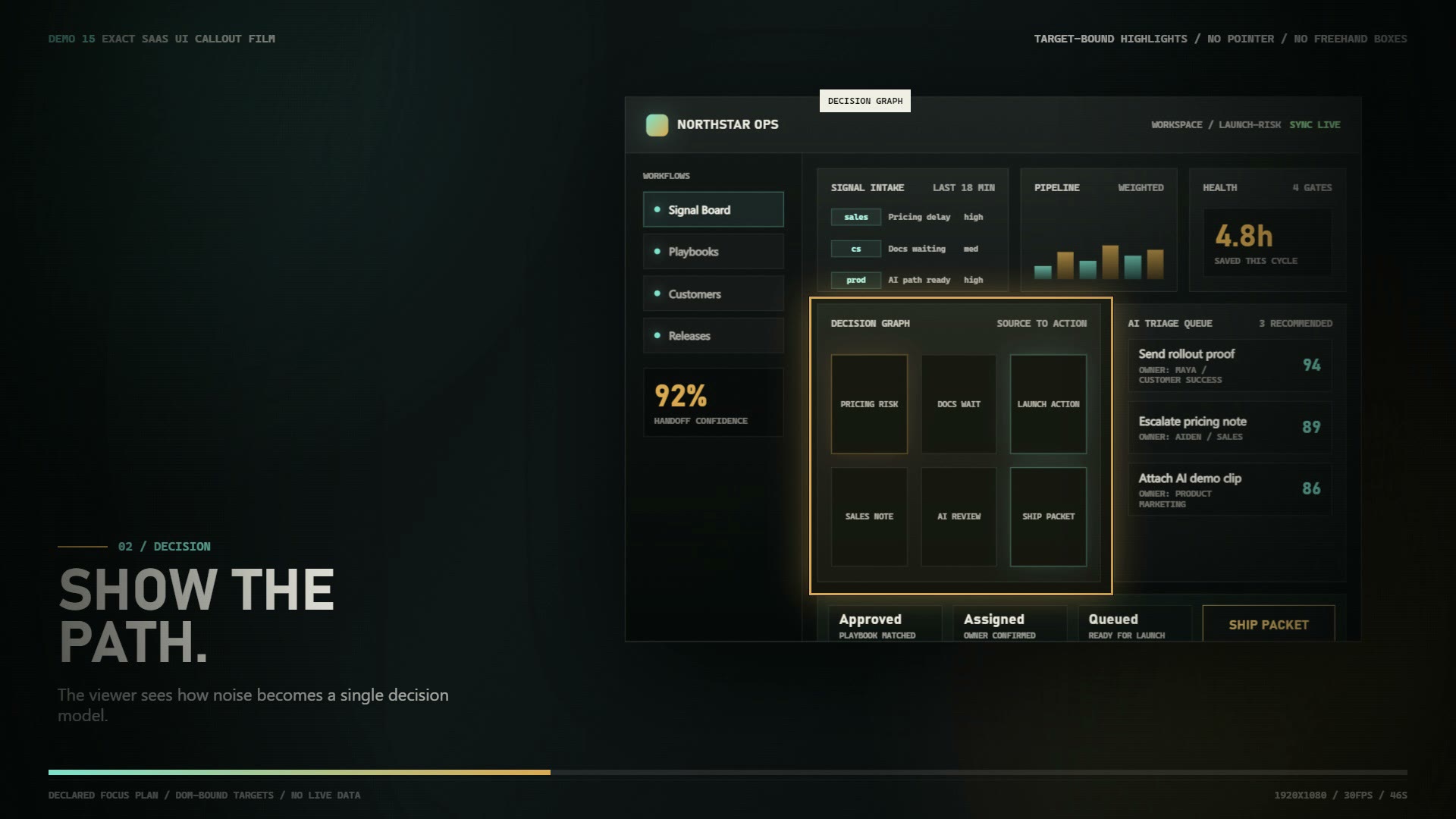The width and height of the screenshot is (1456, 819).
Task: Select the AI Review node
Action: pos(959,516)
